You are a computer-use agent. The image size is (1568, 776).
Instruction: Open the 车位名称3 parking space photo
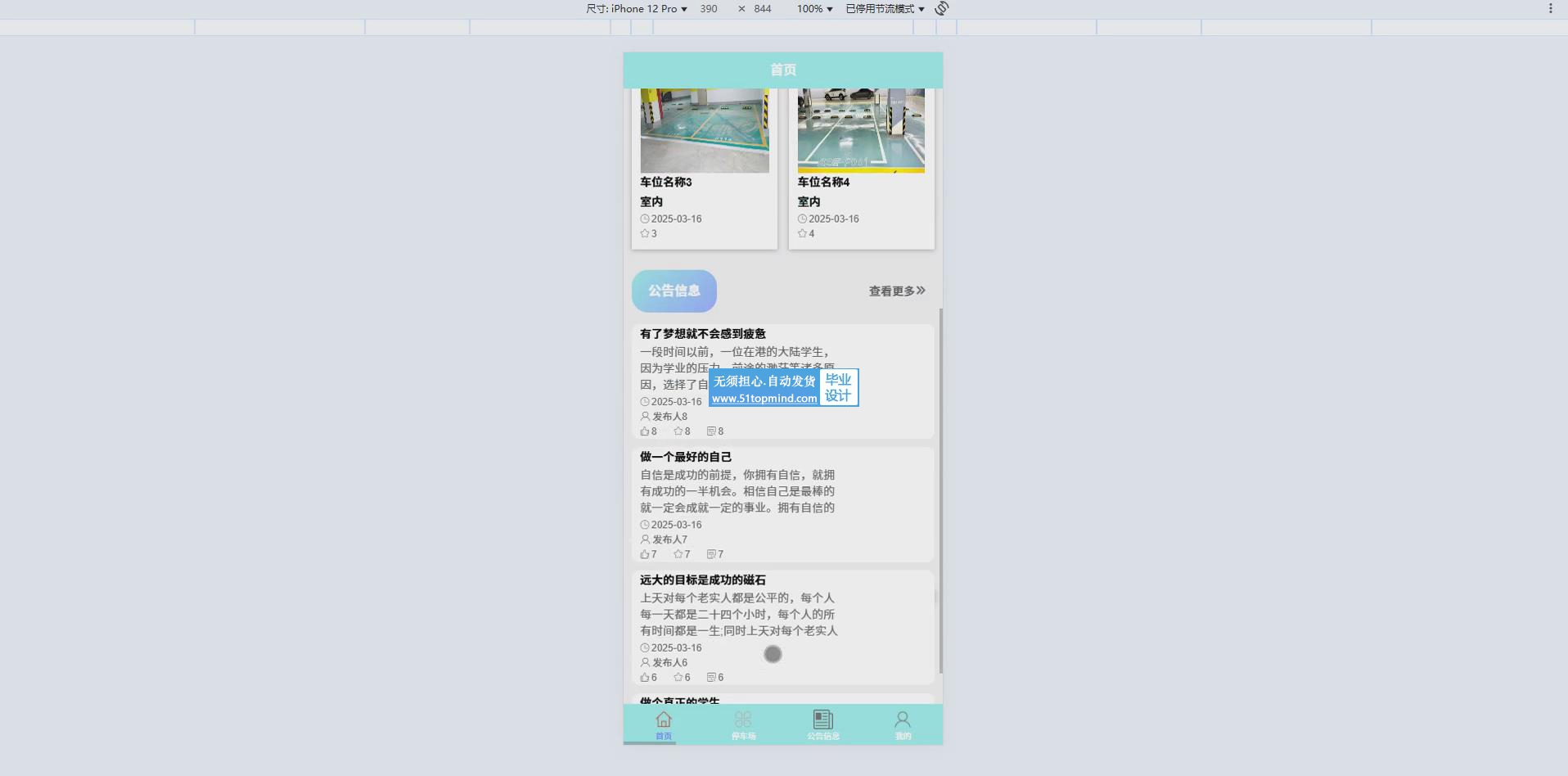(705, 131)
